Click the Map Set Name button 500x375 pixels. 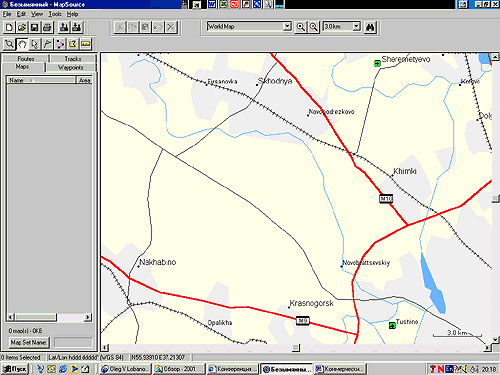pyautogui.click(x=29, y=342)
